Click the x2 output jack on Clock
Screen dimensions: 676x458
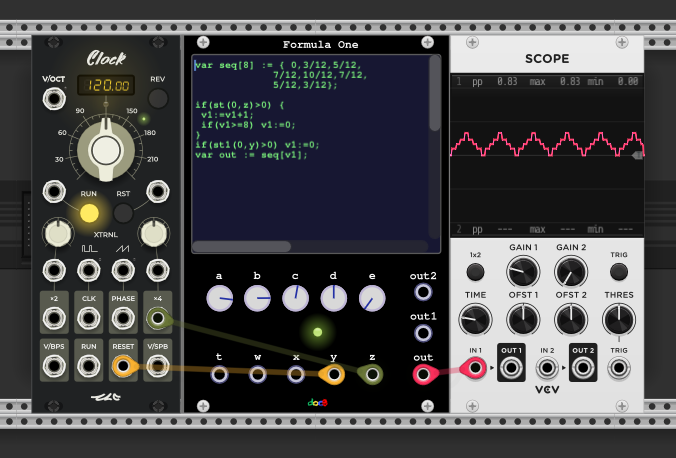(x=54, y=318)
